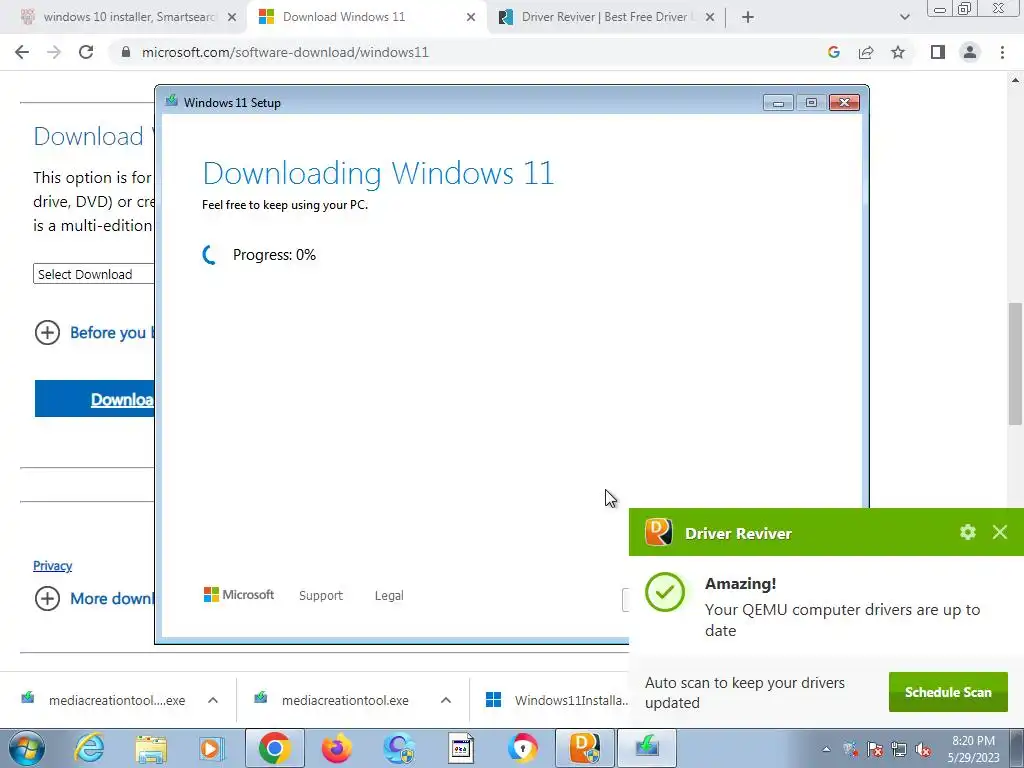
Task: Launch Firefox from the taskbar
Action: pos(336,748)
